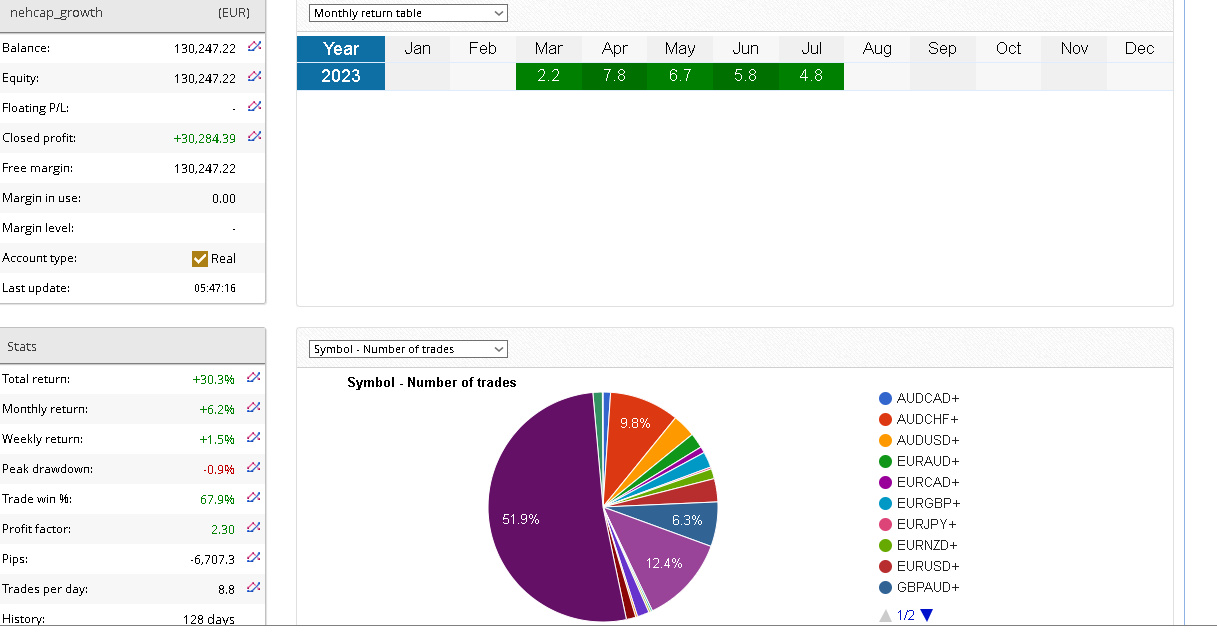Click chart icon next to Equity
The image size is (1217, 635).
click(254, 77)
